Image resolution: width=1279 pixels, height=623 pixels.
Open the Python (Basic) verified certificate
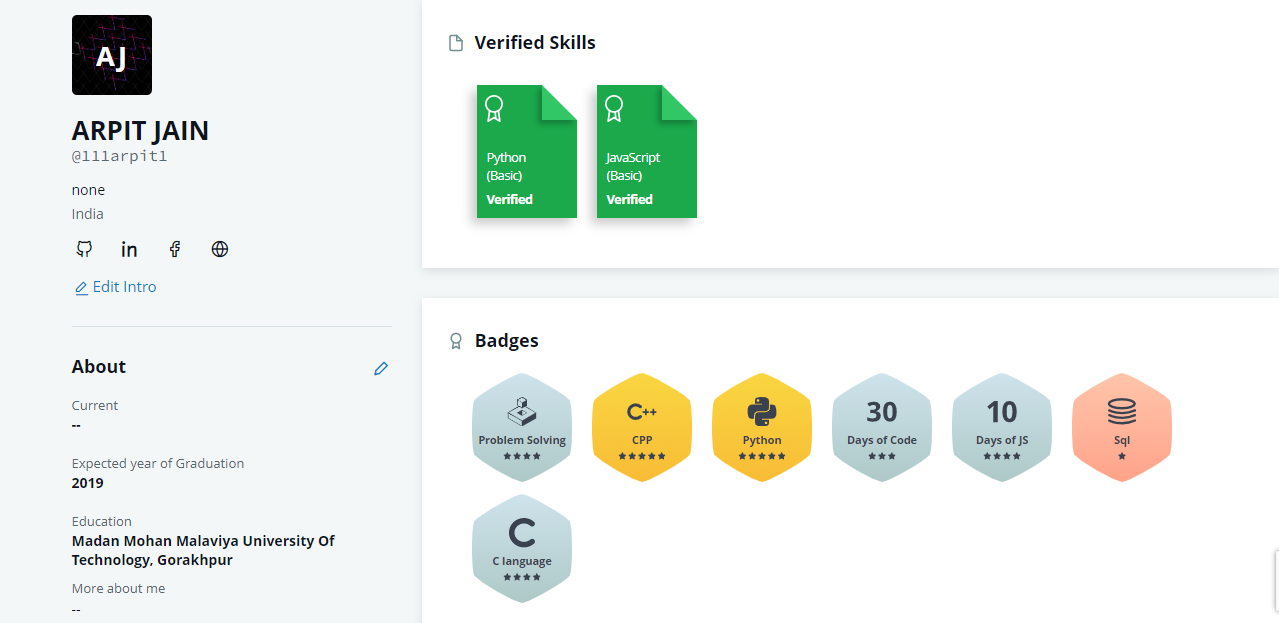click(527, 151)
